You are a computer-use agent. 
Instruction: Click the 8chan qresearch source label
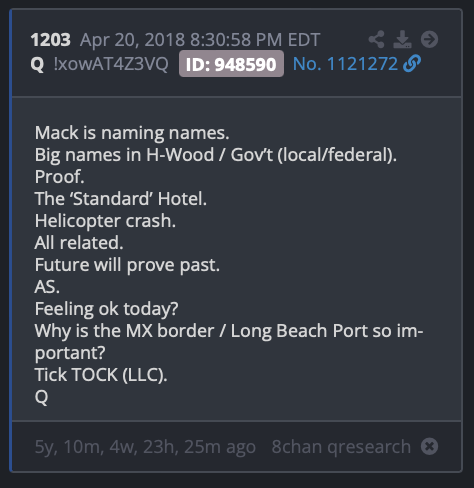tap(341, 447)
